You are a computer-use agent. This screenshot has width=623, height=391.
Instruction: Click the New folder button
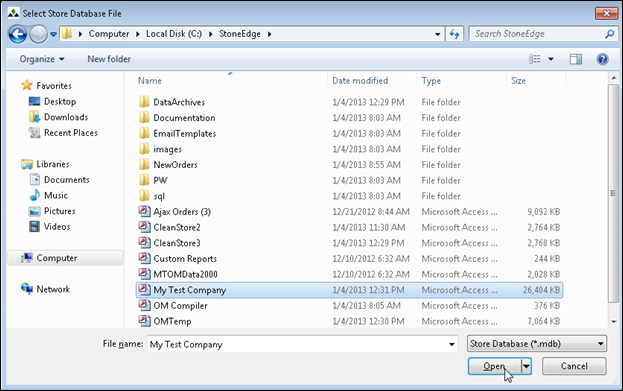click(109, 59)
